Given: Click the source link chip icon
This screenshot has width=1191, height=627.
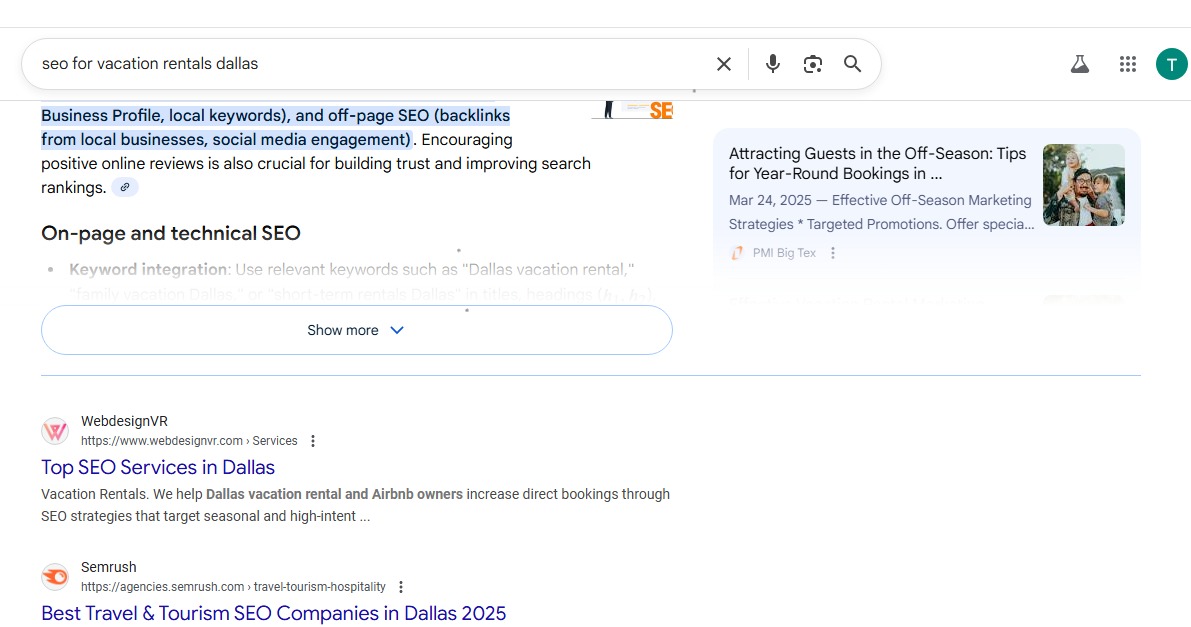Looking at the screenshot, I should point(125,187).
